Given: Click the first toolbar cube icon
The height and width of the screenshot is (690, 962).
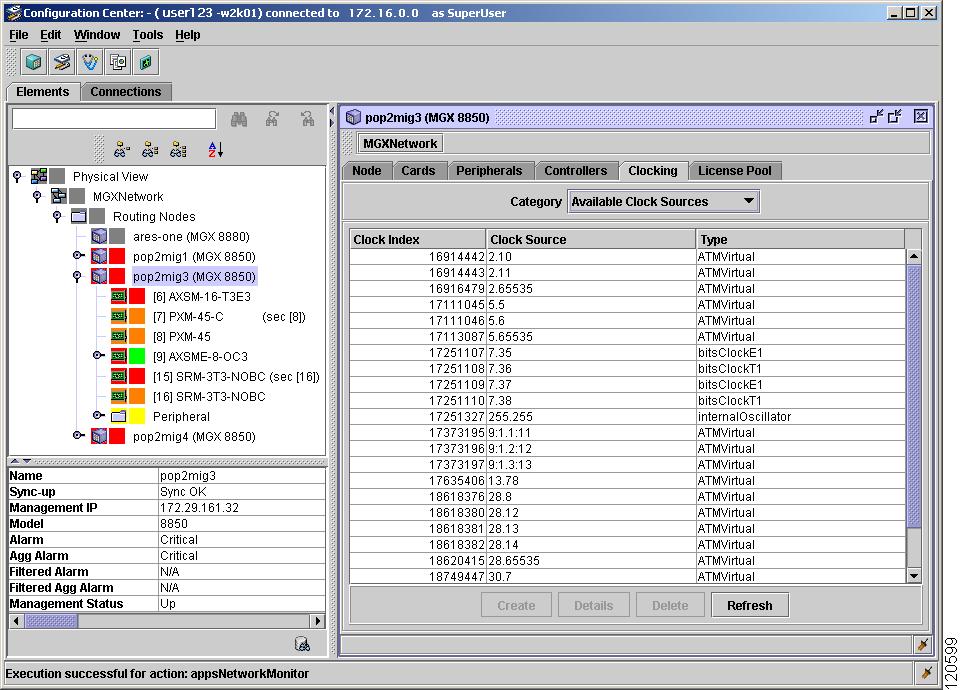Looking at the screenshot, I should point(34,62).
